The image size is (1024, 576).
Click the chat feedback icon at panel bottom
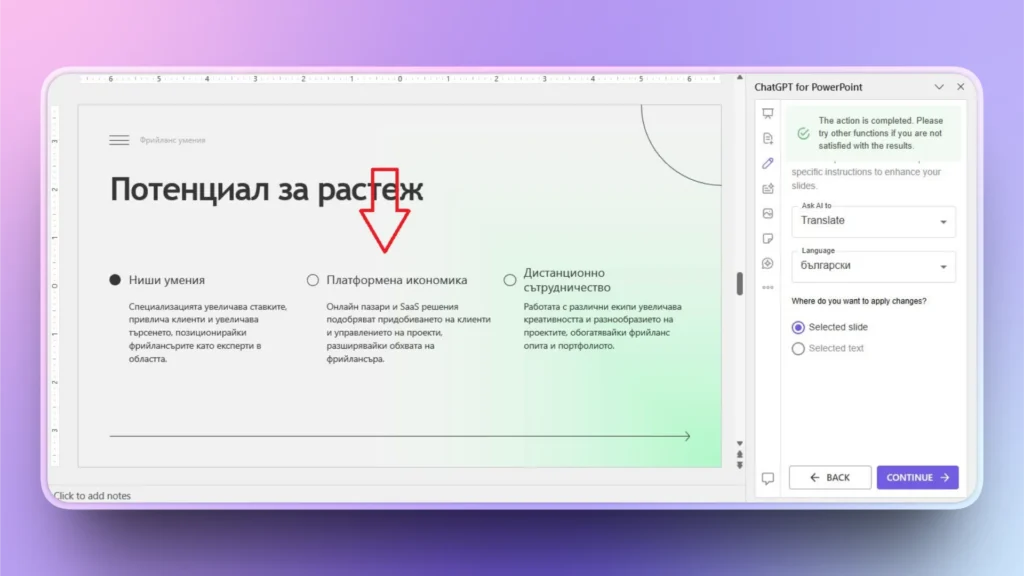tap(767, 477)
